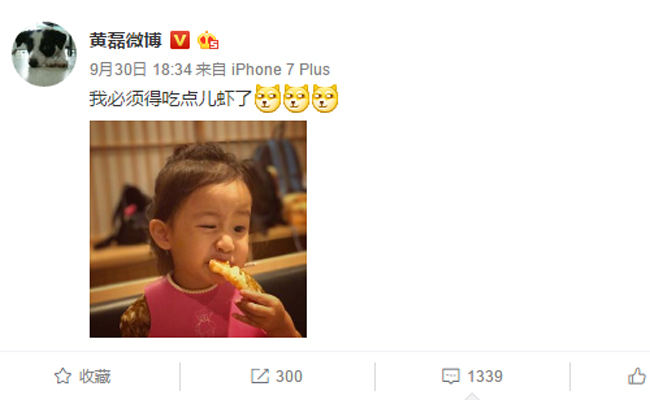The image size is (650, 400).
Task: Click the iPhone 7 Plus source link
Action: (x=281, y=69)
